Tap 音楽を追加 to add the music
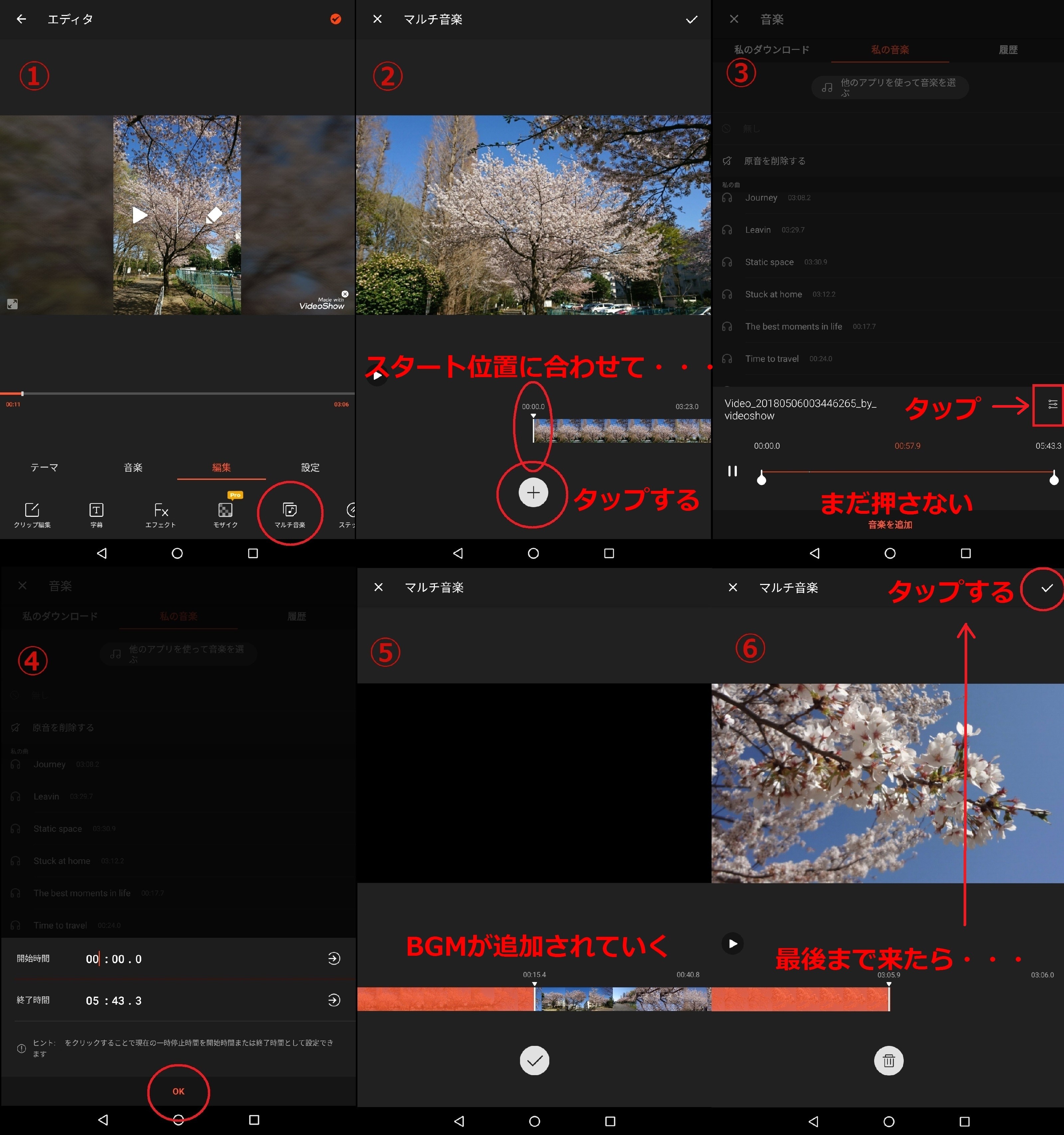 889,525
